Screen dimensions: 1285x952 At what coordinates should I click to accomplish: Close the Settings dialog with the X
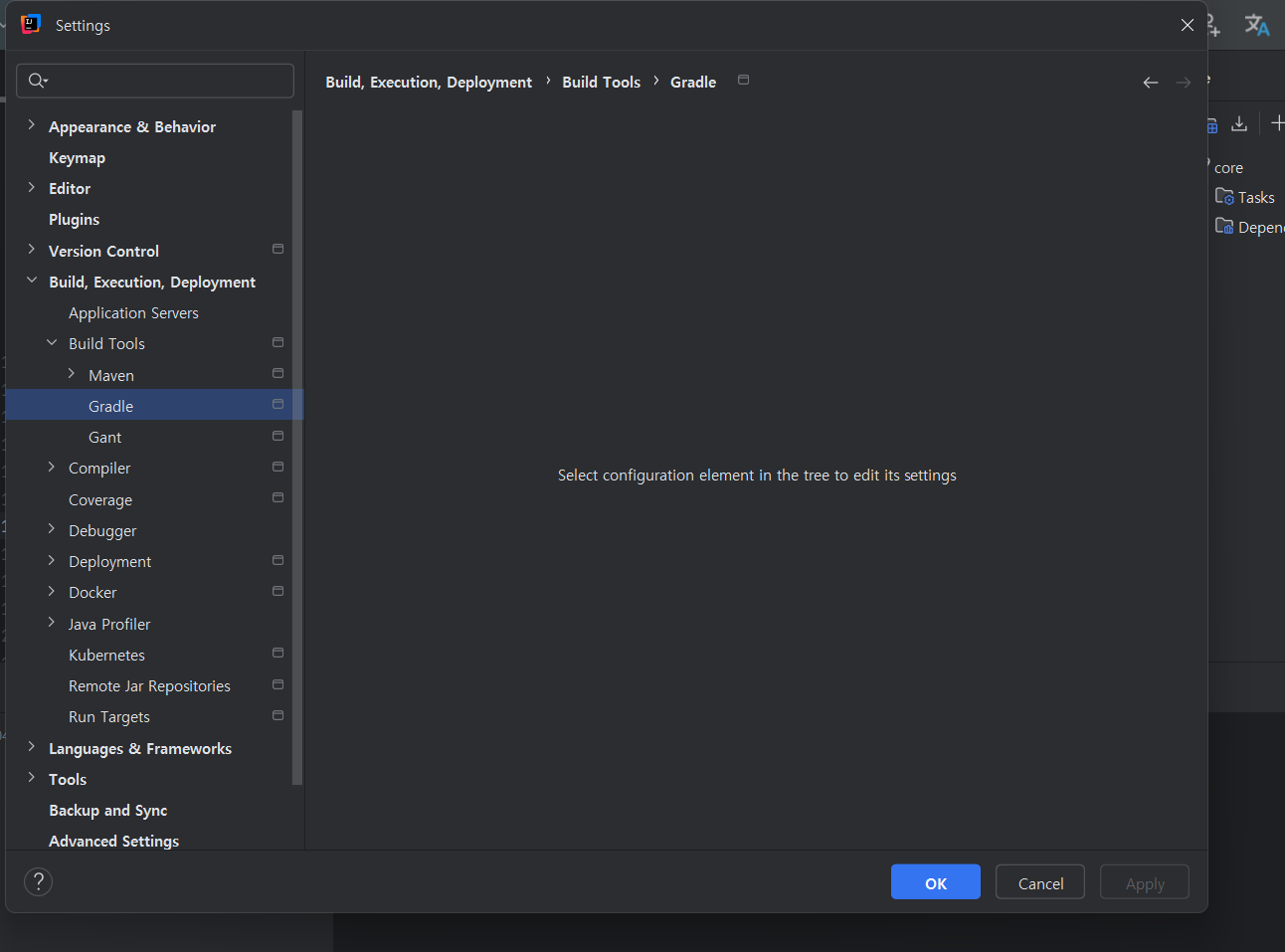pyautogui.click(x=1188, y=25)
